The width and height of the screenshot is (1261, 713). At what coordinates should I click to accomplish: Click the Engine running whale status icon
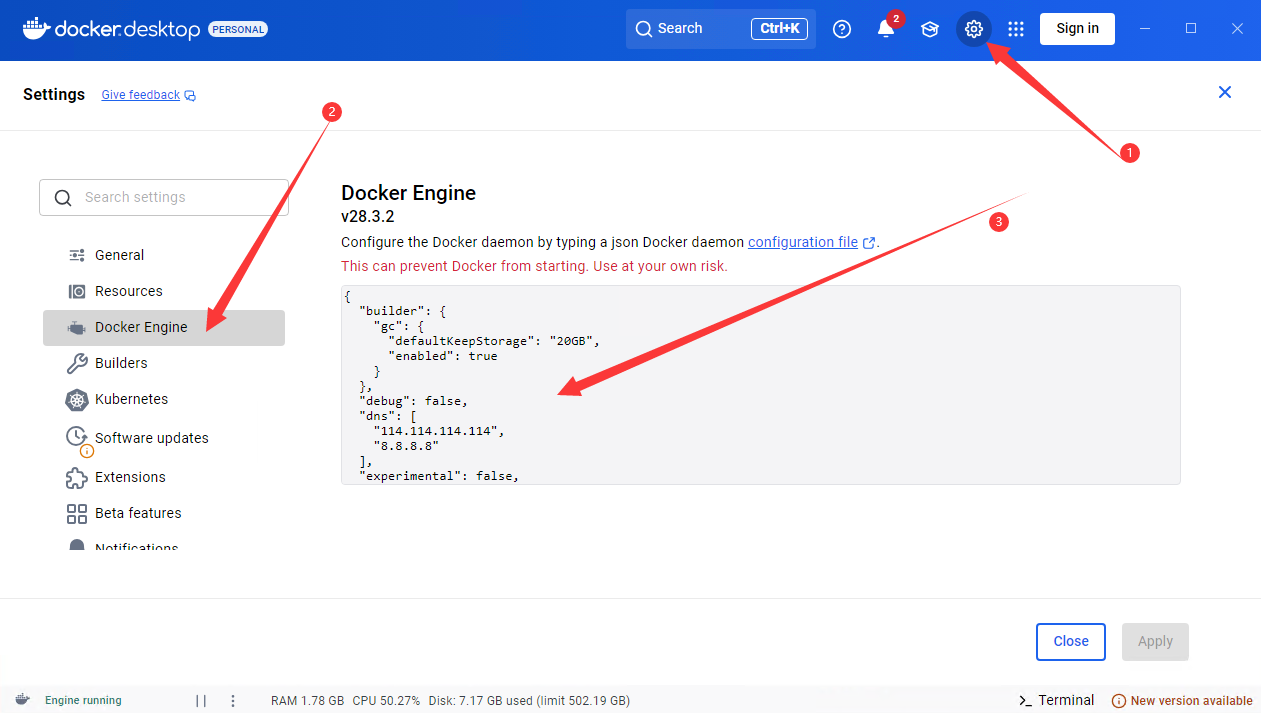click(x=23, y=700)
